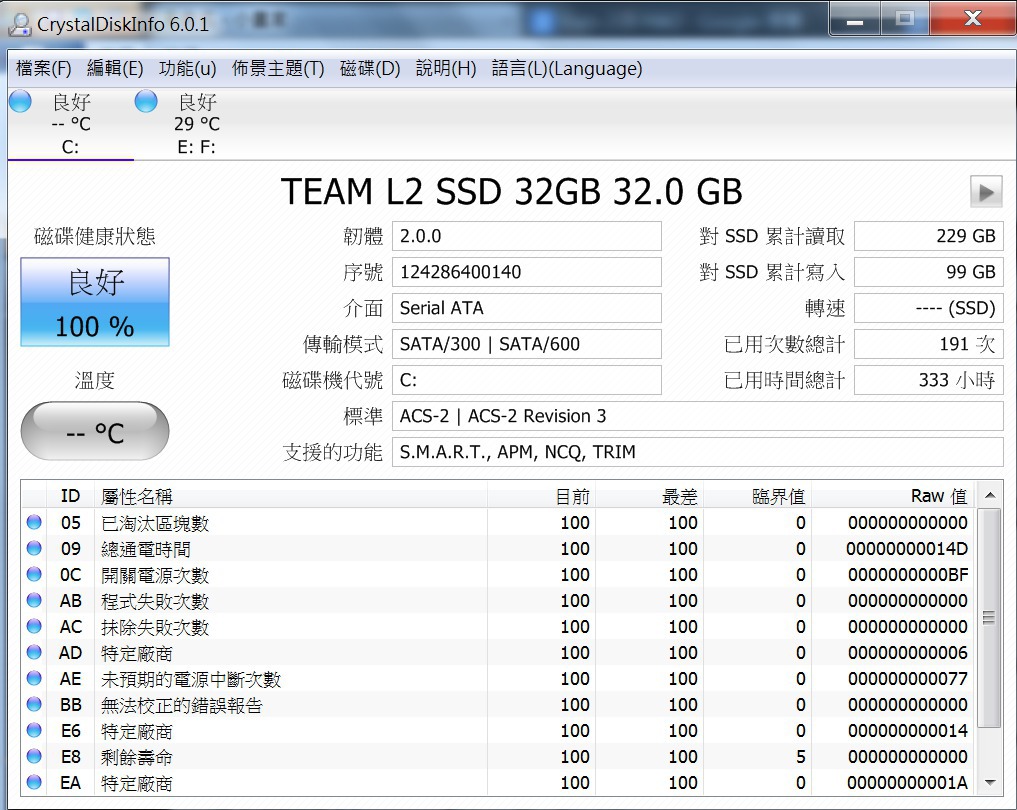Click the status dot for attribute AE
Image resolution: width=1017 pixels, height=810 pixels.
pyautogui.click(x=34, y=678)
